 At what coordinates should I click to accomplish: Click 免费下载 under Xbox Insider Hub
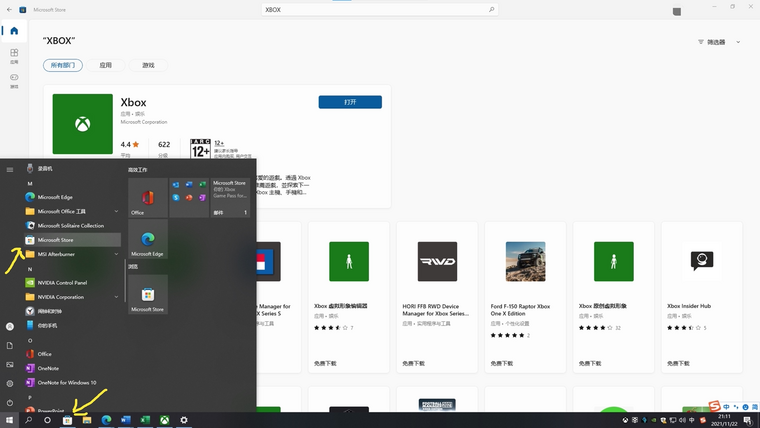point(678,363)
